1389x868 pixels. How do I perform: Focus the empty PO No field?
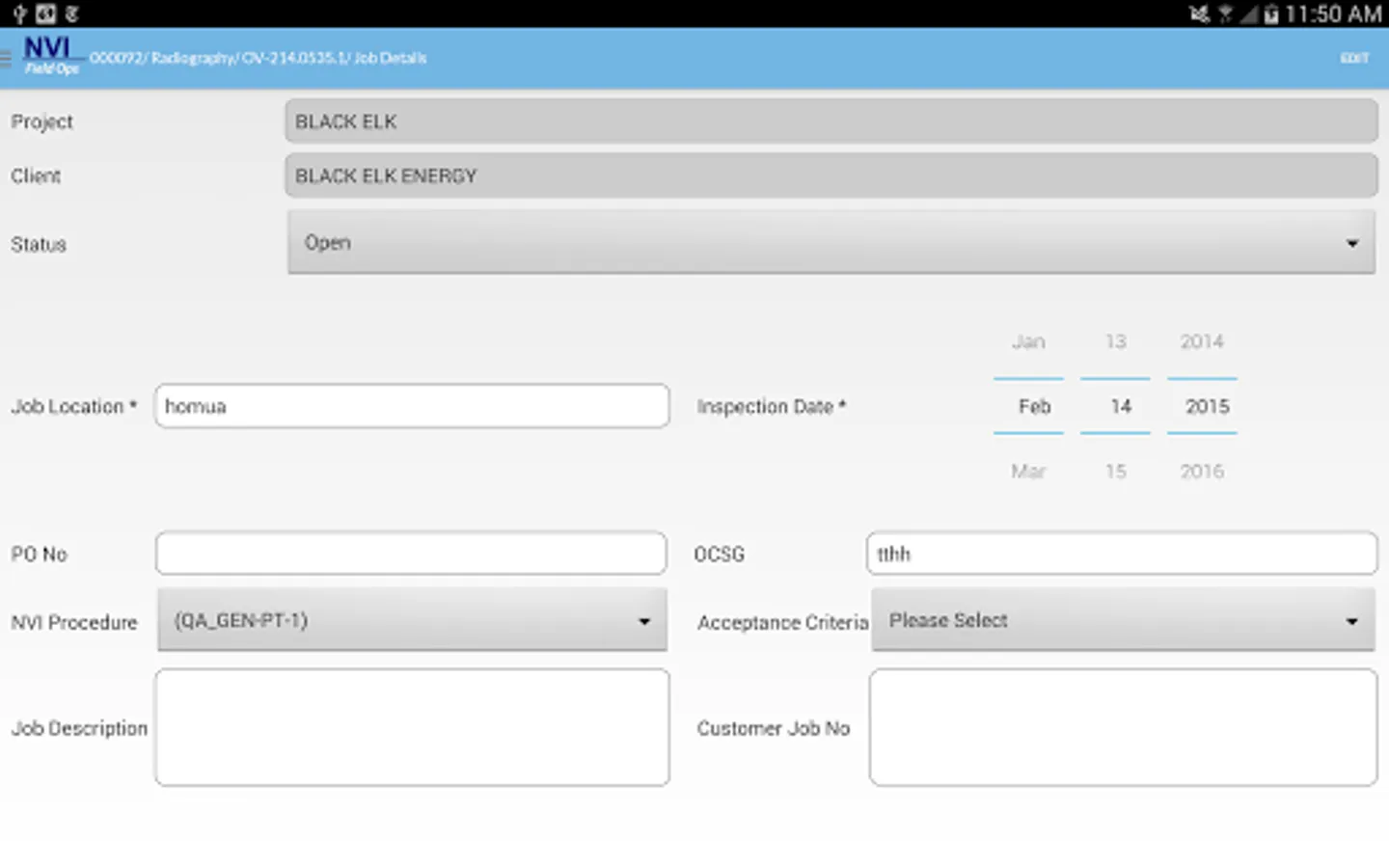[x=411, y=554]
